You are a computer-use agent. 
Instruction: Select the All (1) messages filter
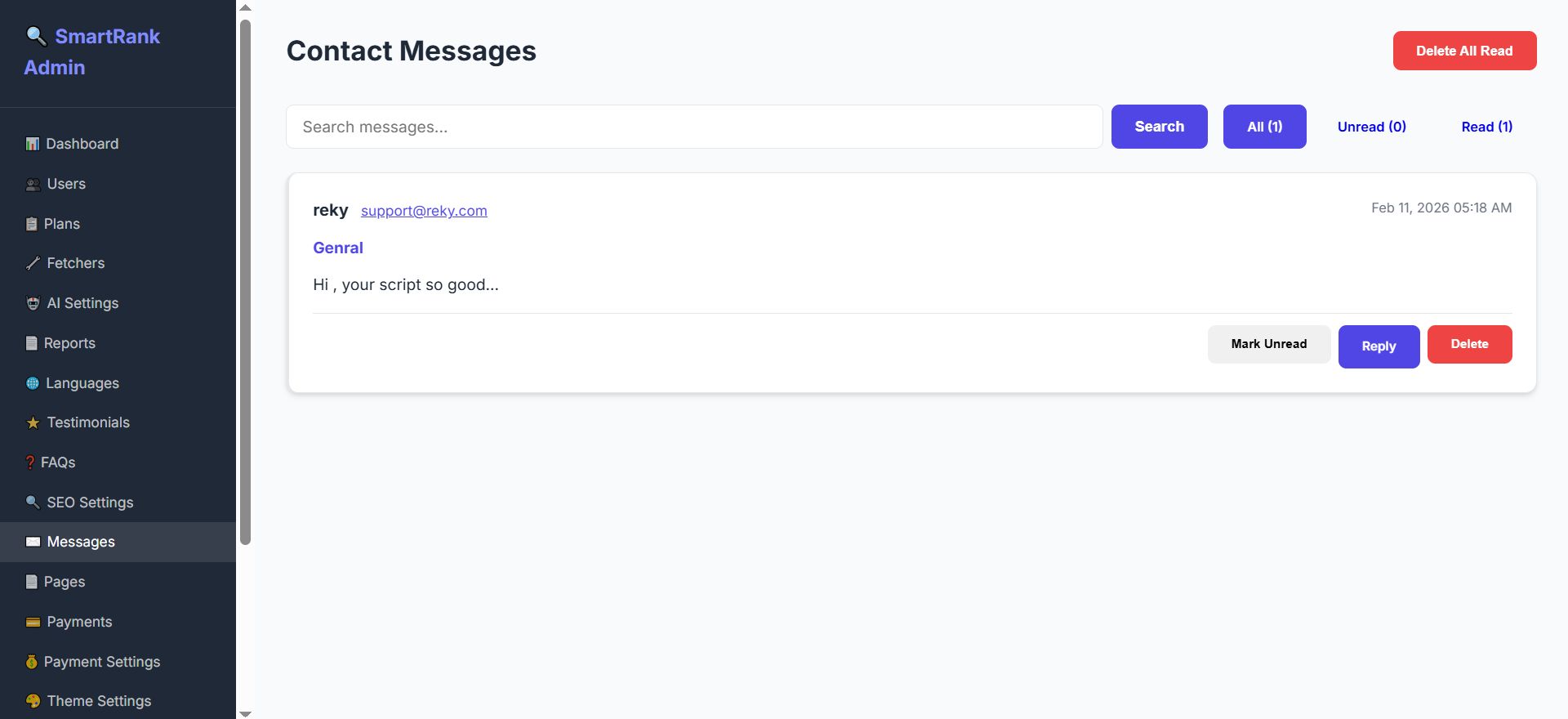1264,127
